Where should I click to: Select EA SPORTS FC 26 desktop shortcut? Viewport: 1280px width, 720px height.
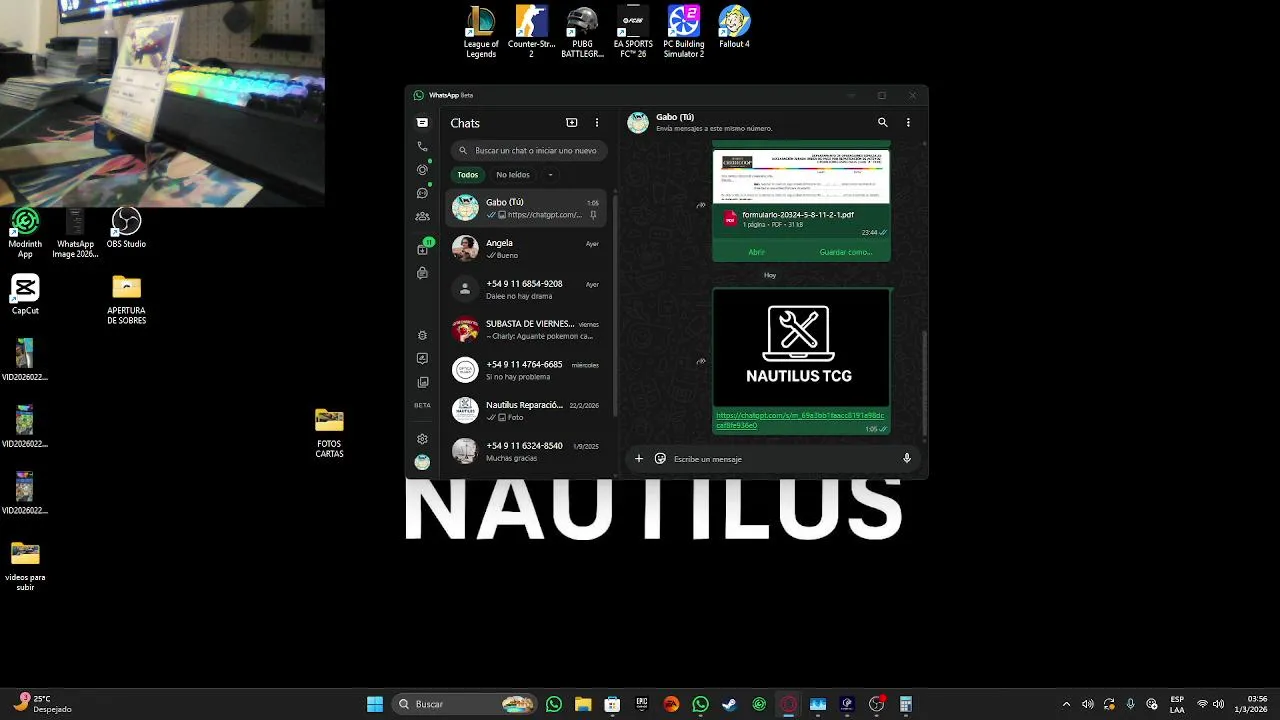(633, 32)
